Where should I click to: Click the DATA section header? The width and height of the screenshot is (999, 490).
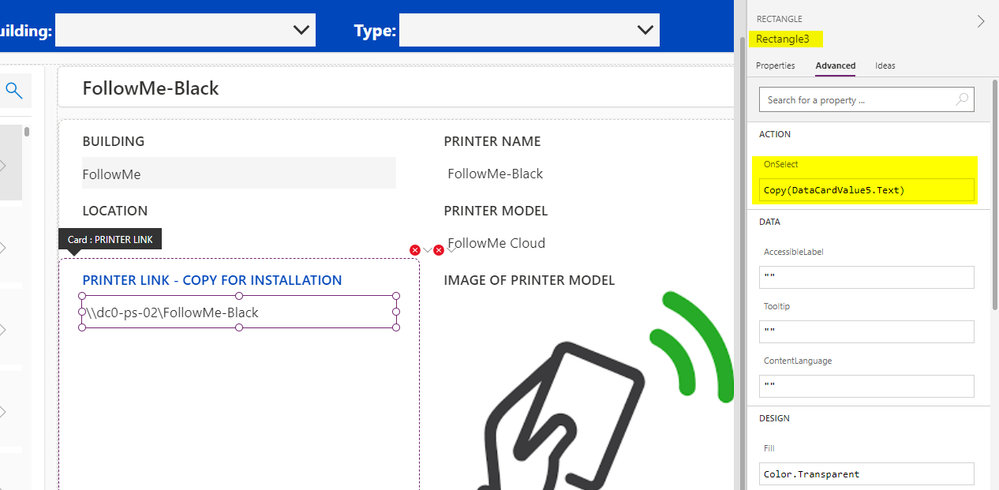tap(770, 222)
